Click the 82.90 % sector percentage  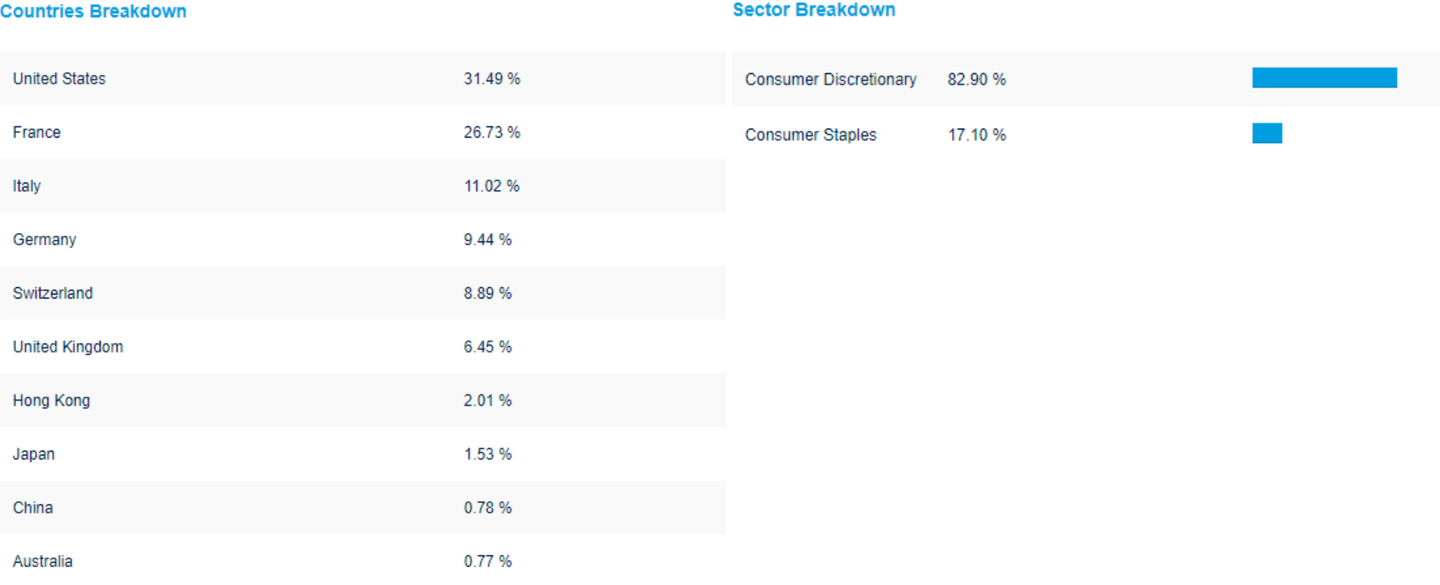tap(977, 80)
